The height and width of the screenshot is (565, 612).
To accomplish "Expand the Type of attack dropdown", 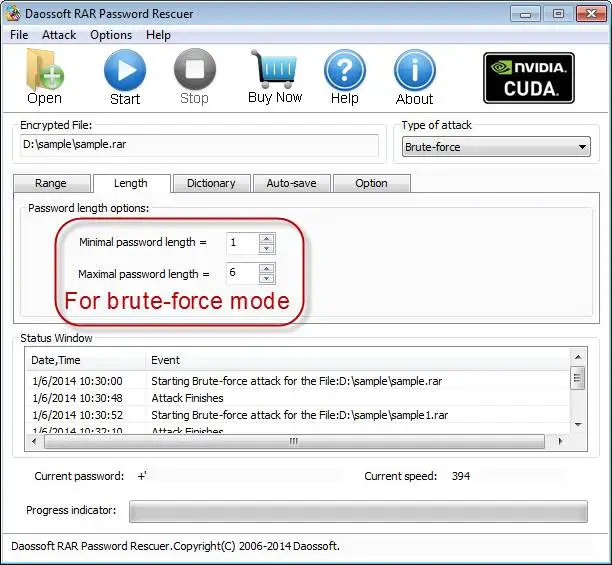I will click(496, 147).
